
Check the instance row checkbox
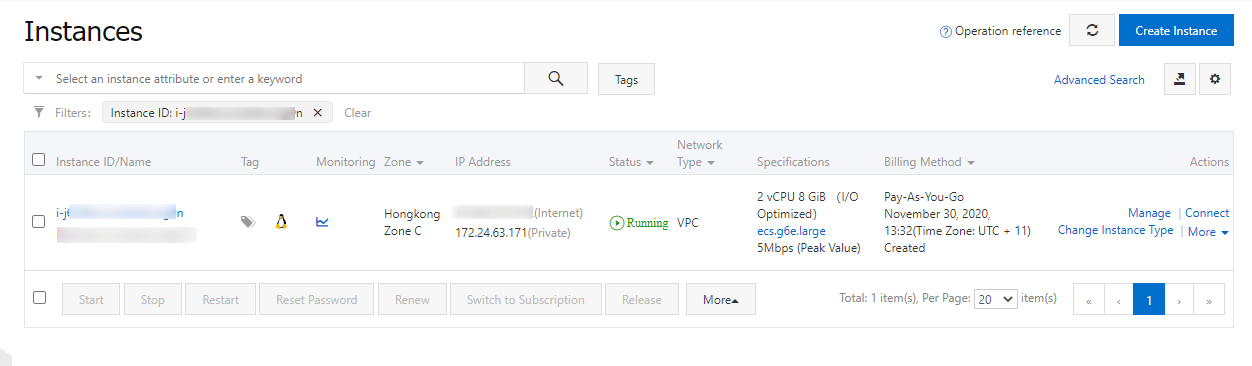pyautogui.click(x=39, y=222)
